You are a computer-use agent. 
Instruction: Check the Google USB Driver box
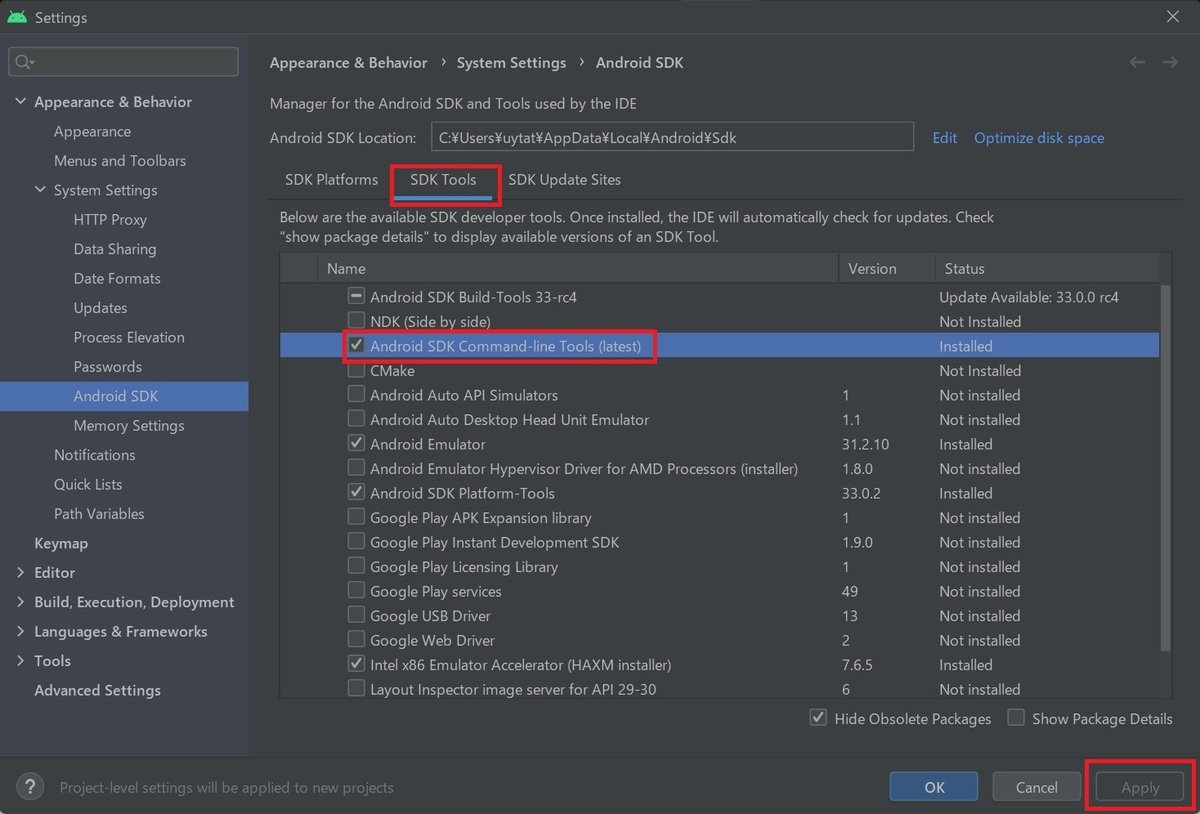(356, 615)
